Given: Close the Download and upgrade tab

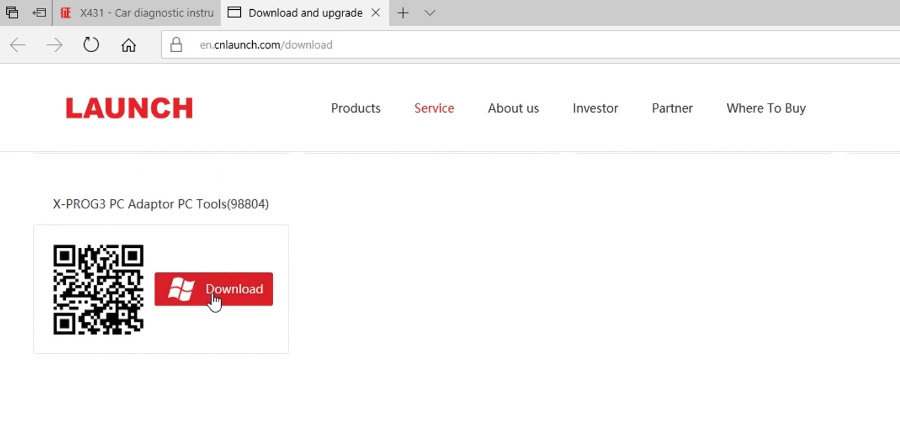Looking at the screenshot, I should [x=375, y=13].
